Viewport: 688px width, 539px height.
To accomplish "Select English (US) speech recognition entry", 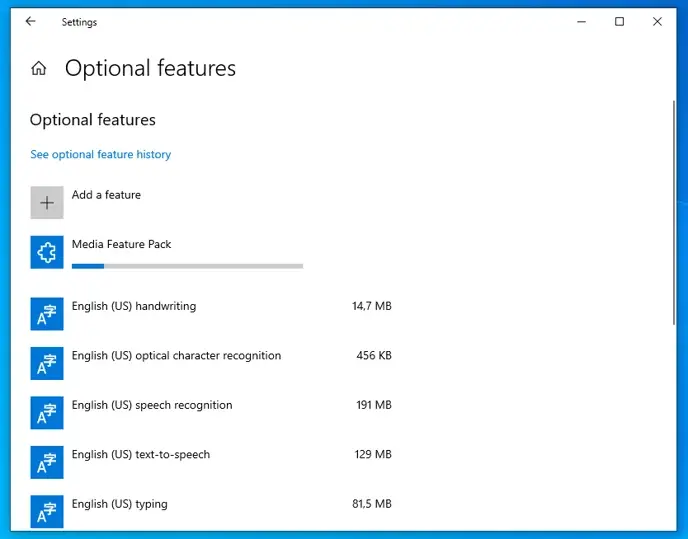I will (152, 405).
